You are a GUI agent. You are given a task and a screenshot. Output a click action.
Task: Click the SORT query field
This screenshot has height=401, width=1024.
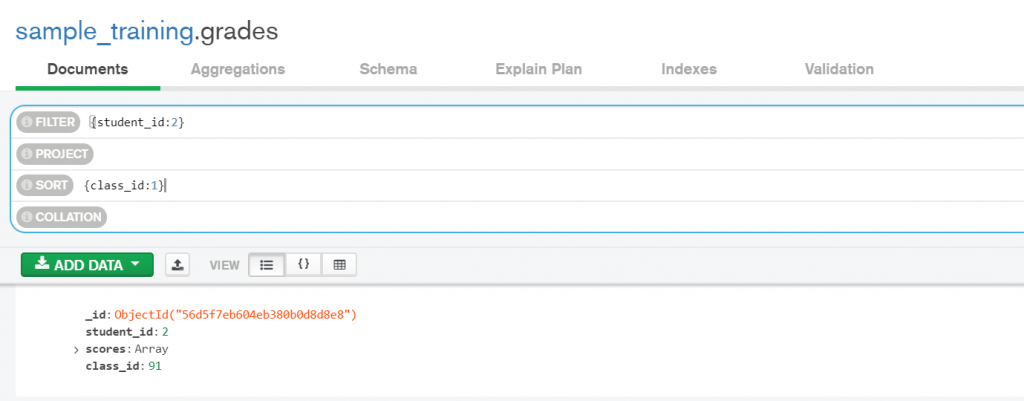[500, 185]
